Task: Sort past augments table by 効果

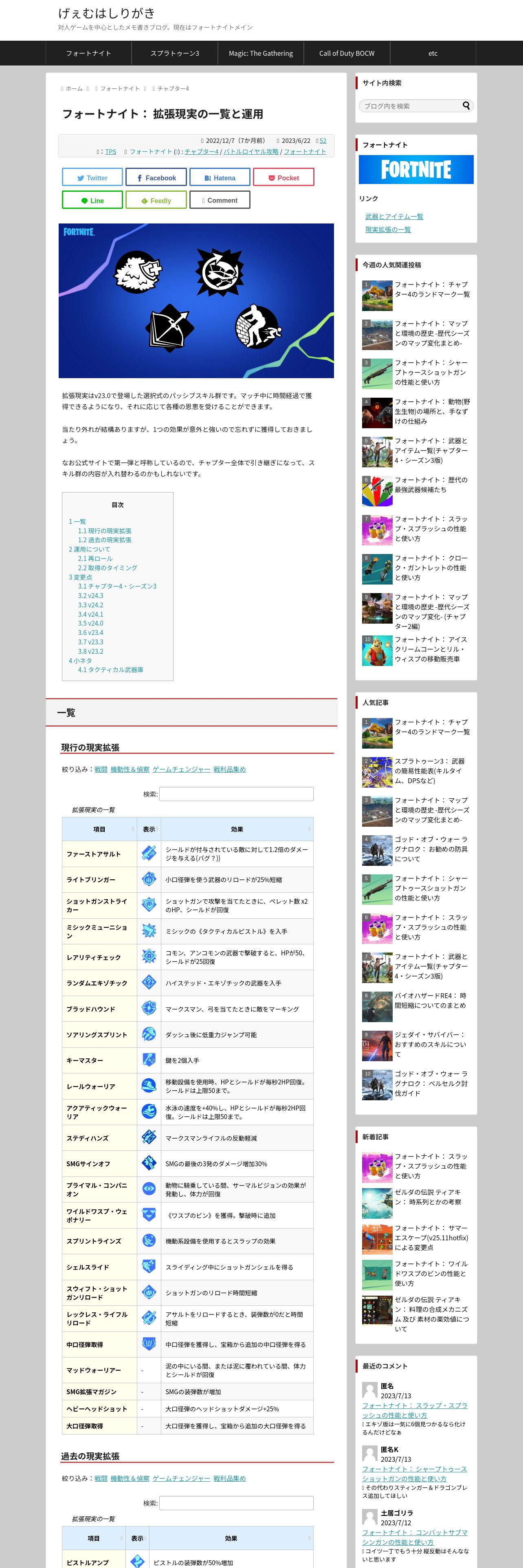Action: point(231,1538)
